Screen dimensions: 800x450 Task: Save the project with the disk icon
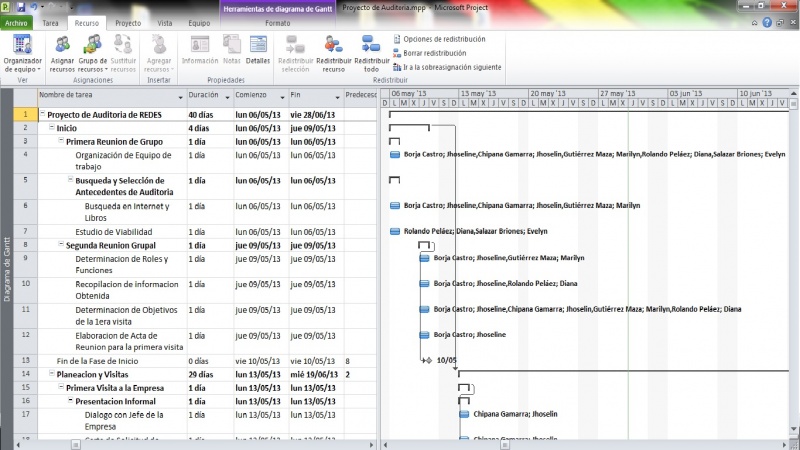click(x=22, y=6)
